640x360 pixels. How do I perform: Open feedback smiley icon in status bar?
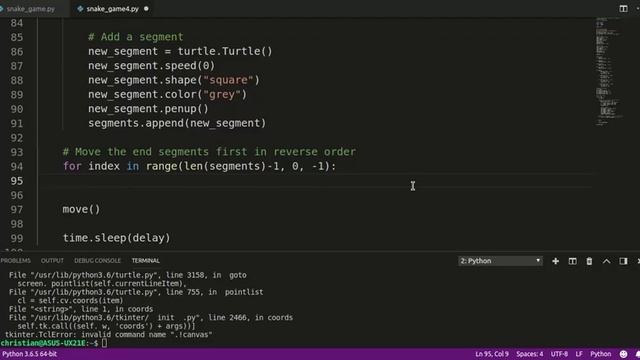point(623,354)
